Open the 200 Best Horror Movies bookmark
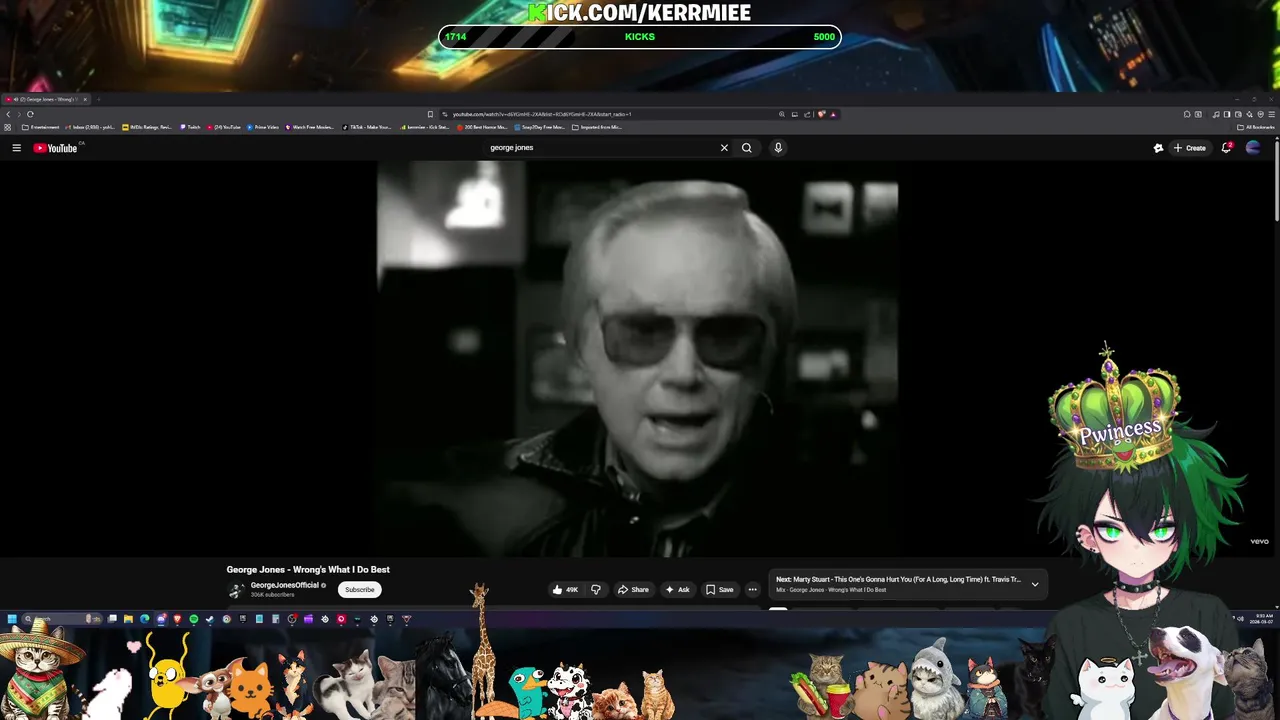 pyautogui.click(x=482, y=127)
